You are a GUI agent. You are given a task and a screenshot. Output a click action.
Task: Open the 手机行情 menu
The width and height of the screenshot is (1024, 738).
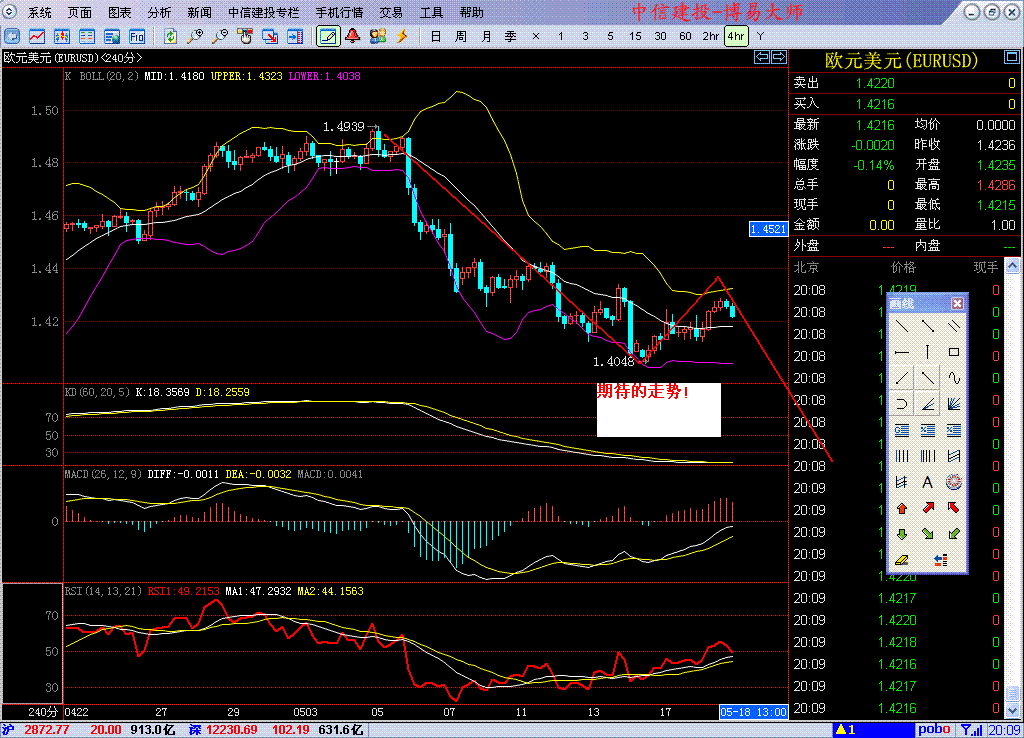340,12
